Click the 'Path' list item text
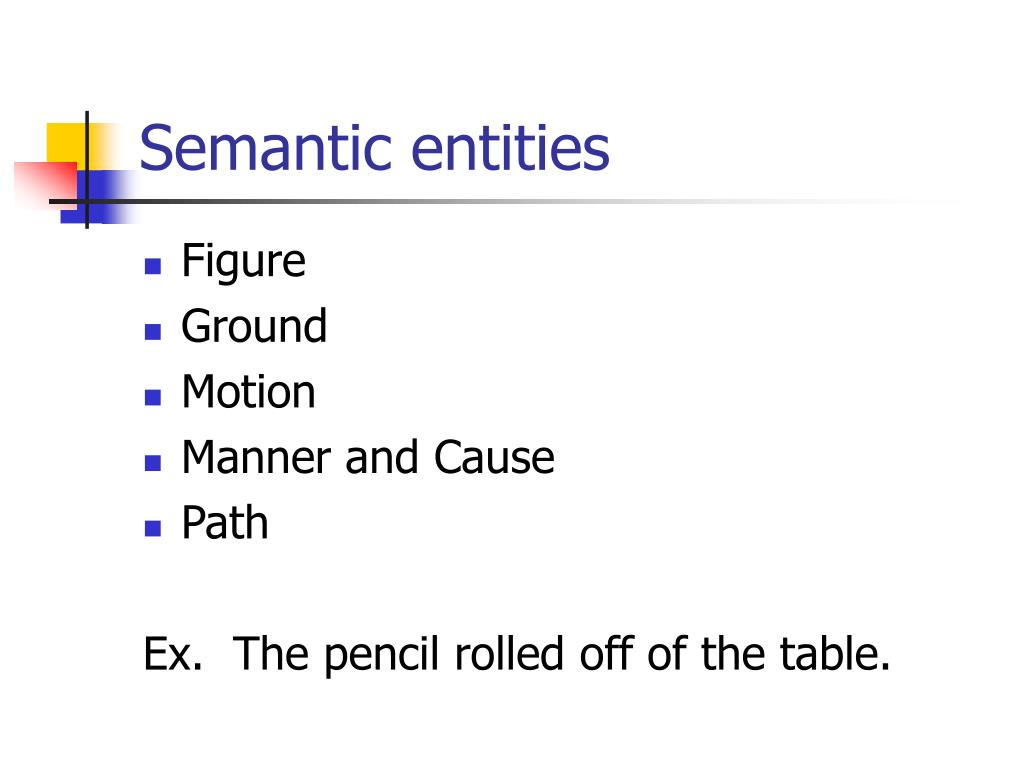Viewport: 1024px width, 768px height. coord(225,522)
